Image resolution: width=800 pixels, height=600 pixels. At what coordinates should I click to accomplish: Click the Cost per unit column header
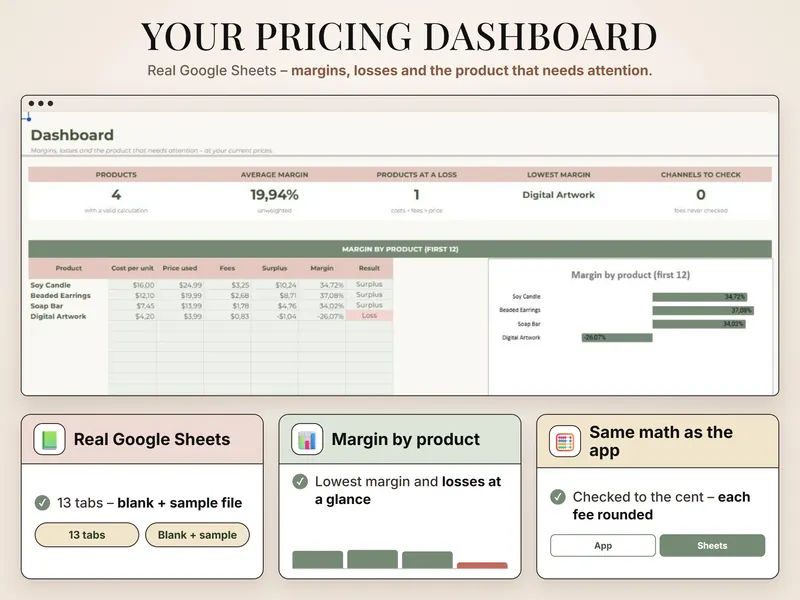point(132,268)
